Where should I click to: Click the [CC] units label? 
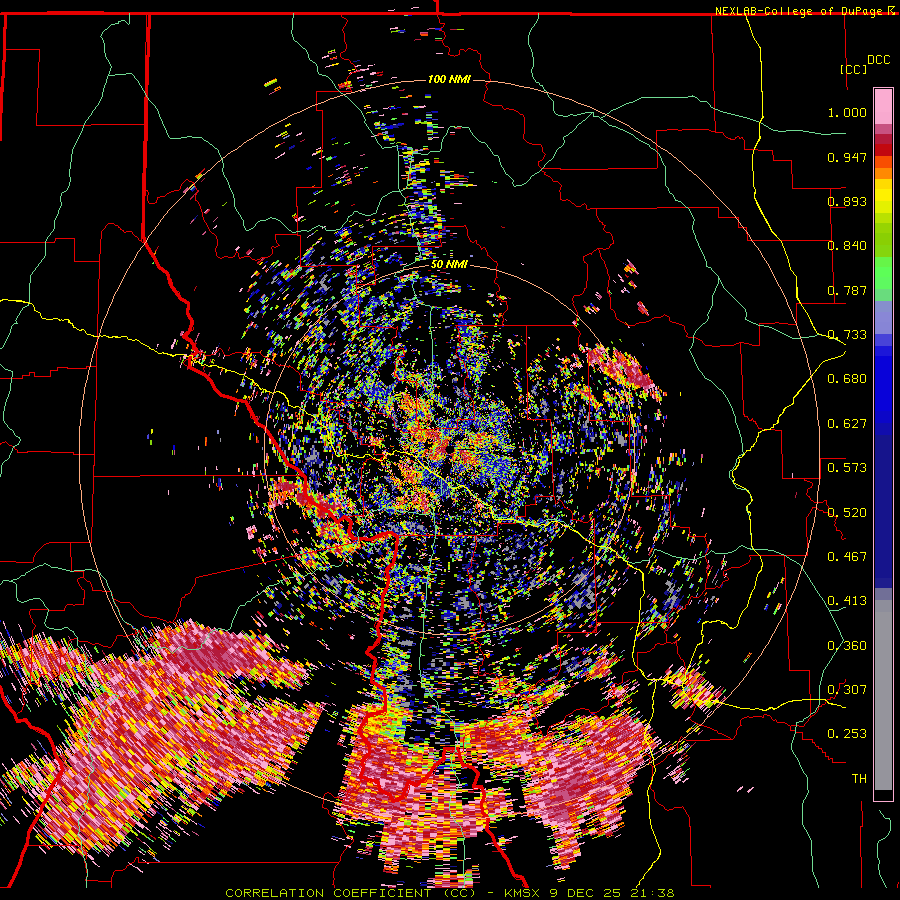853,69
